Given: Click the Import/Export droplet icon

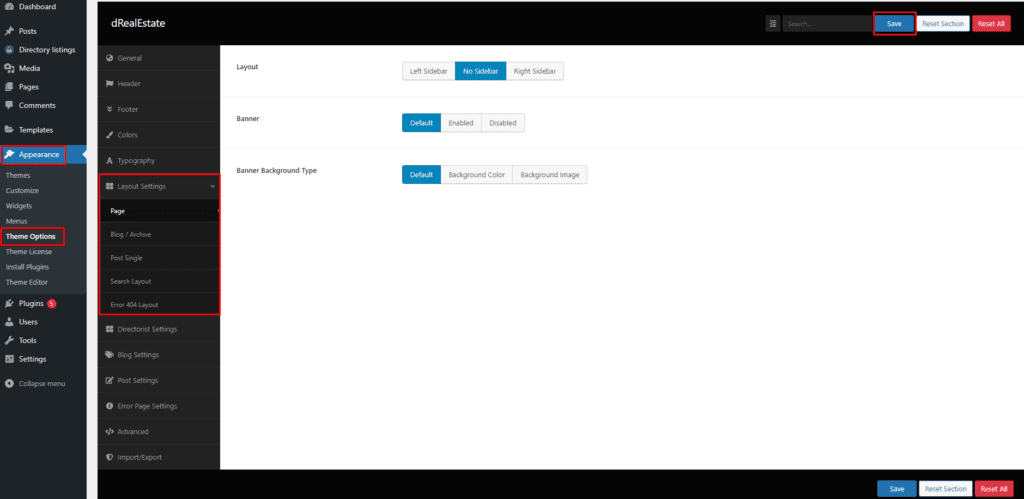Looking at the screenshot, I should tap(109, 457).
